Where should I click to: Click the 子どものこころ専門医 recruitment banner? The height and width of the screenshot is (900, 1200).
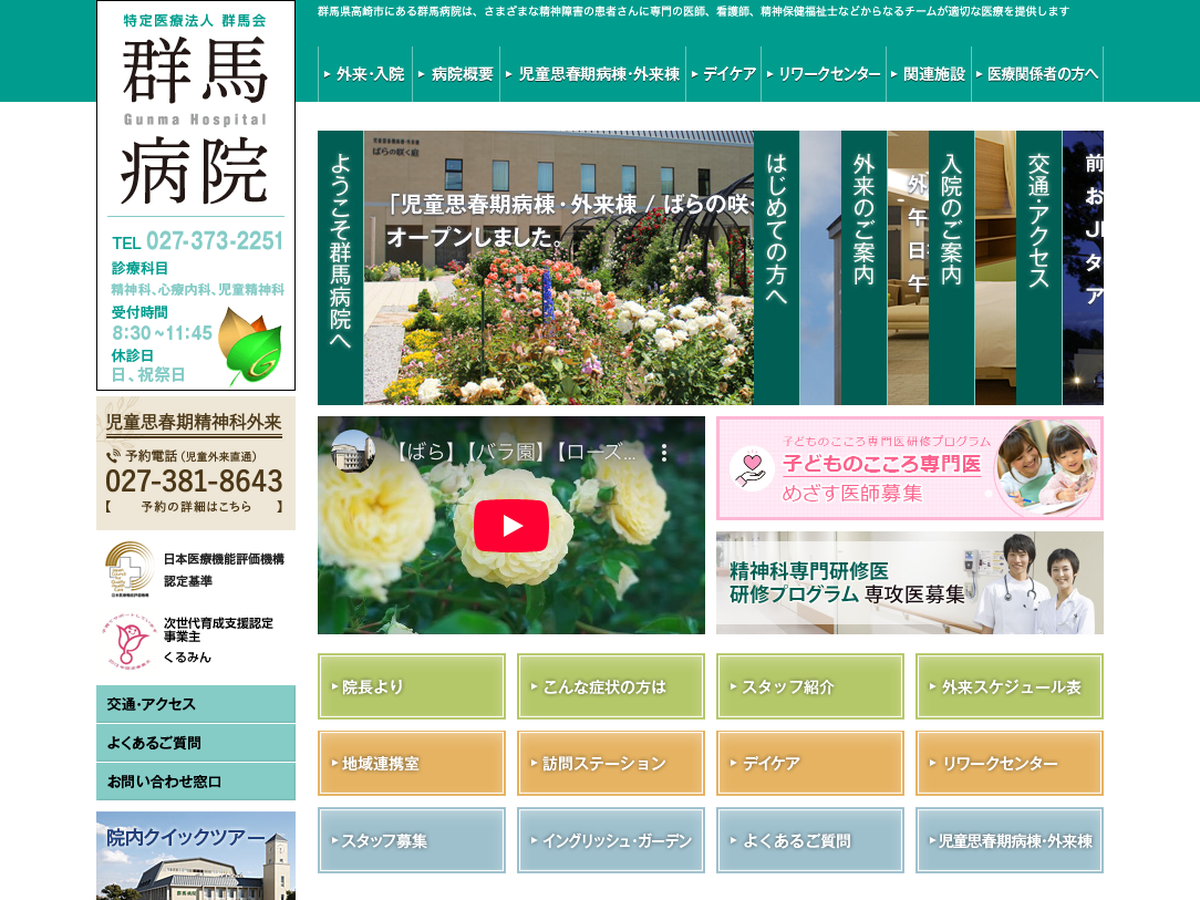coord(909,468)
